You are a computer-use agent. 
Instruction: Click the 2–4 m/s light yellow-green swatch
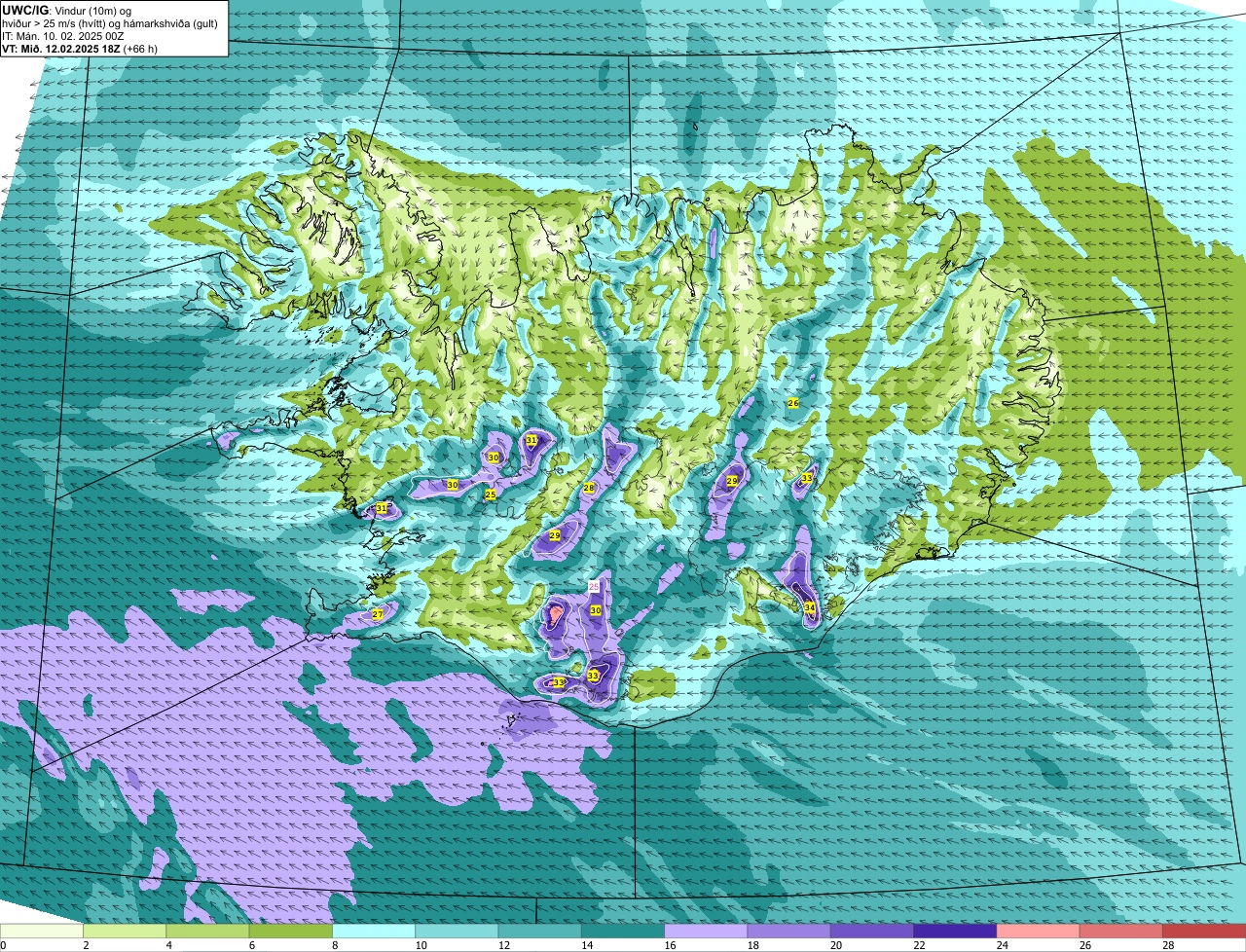coord(125,931)
